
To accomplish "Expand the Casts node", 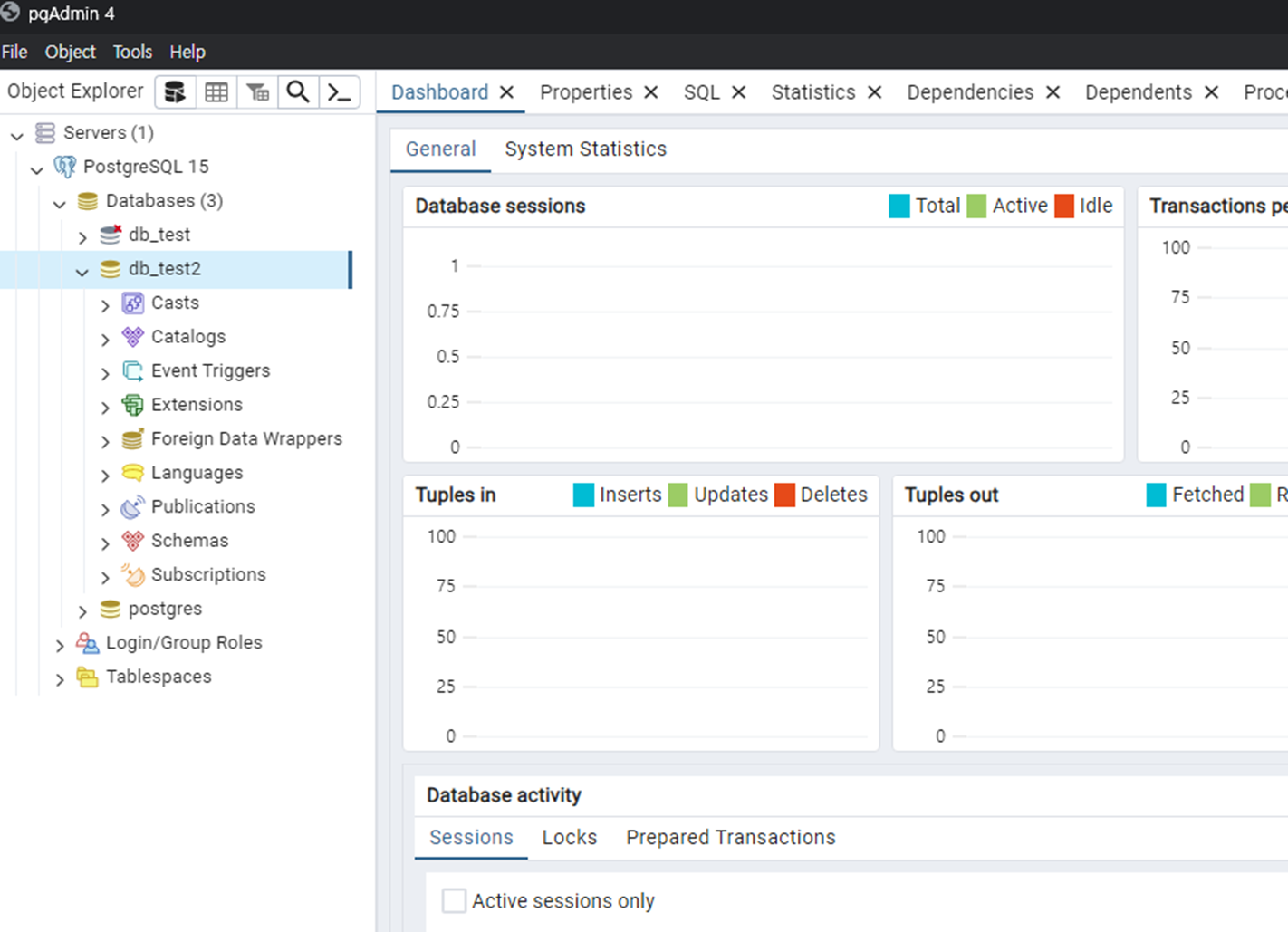I will coord(105,305).
